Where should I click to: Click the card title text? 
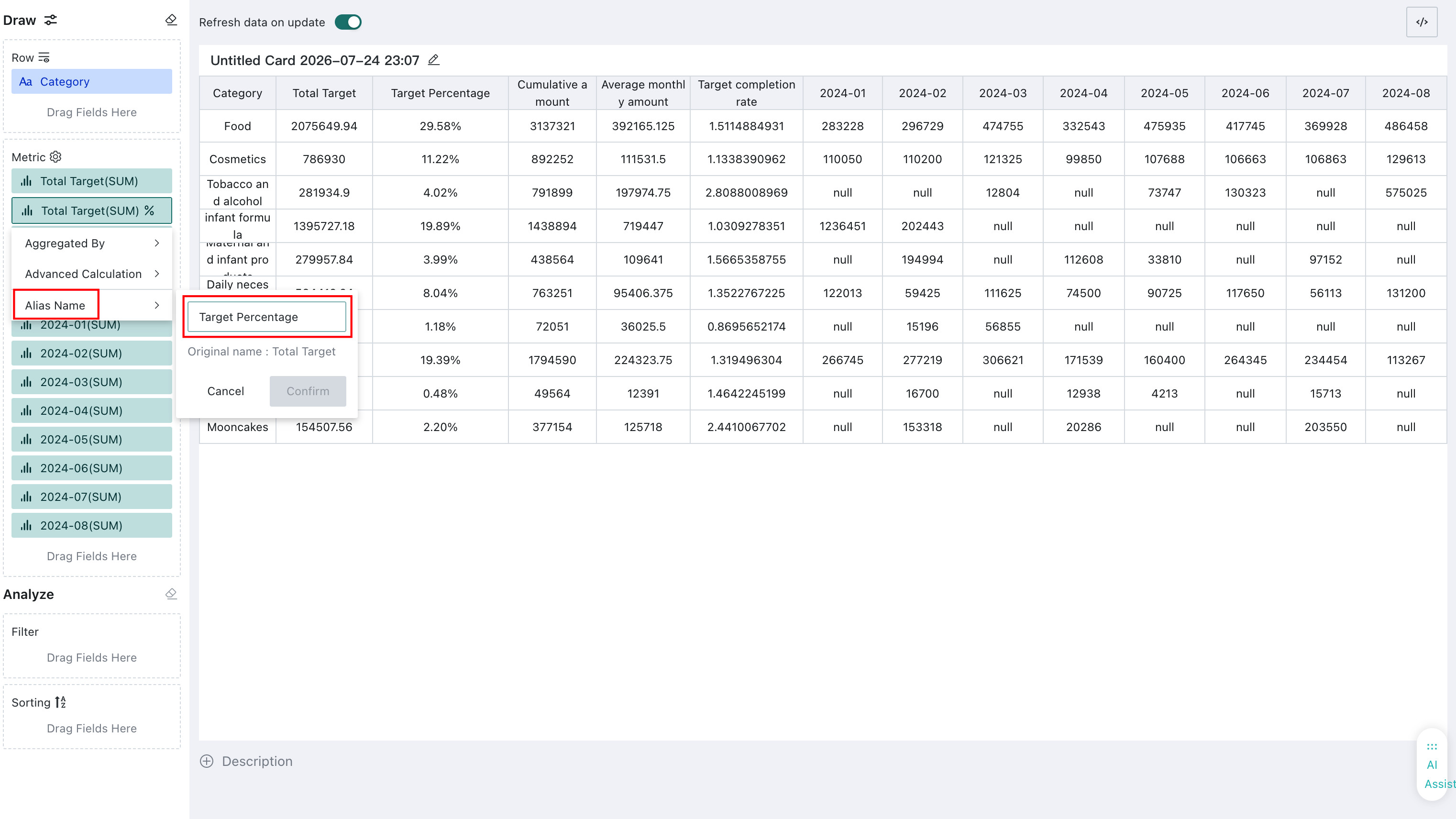coord(315,60)
